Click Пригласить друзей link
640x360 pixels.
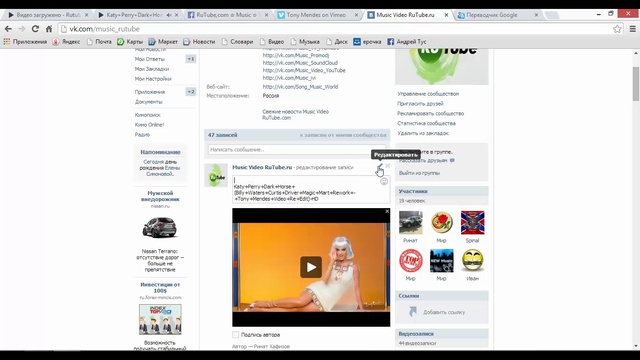coord(420,104)
